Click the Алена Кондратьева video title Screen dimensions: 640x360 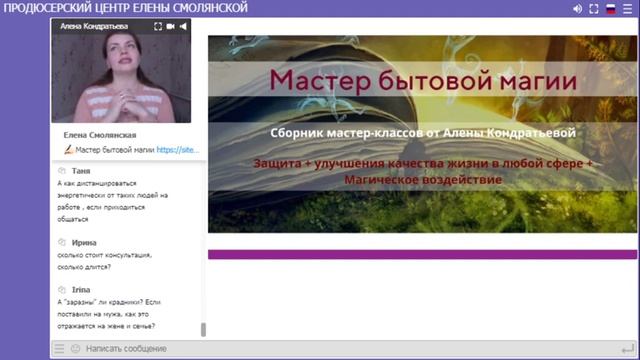coord(94,26)
